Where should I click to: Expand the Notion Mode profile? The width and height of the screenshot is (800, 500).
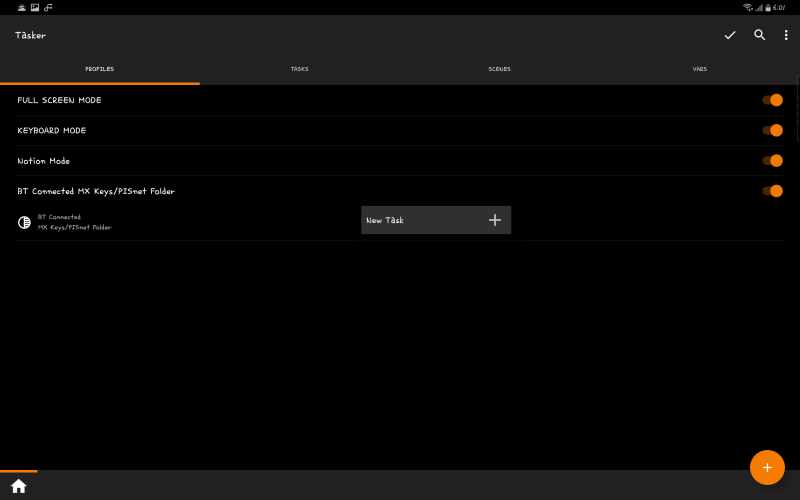[x=43, y=161]
